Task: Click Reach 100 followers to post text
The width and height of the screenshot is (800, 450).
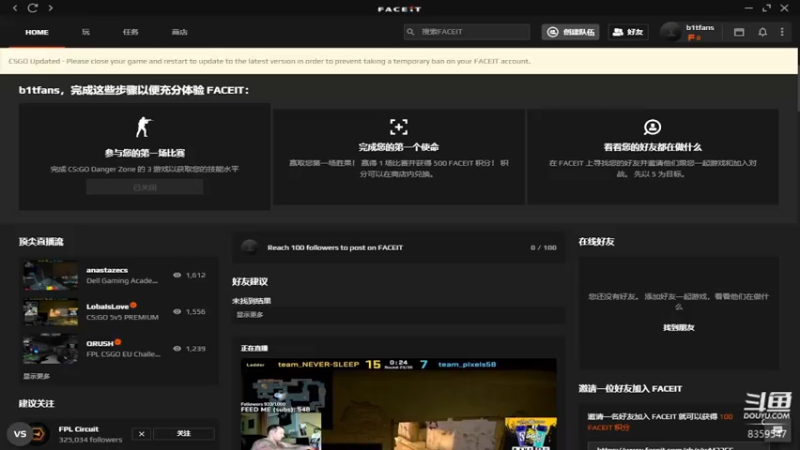Action: coord(335,247)
